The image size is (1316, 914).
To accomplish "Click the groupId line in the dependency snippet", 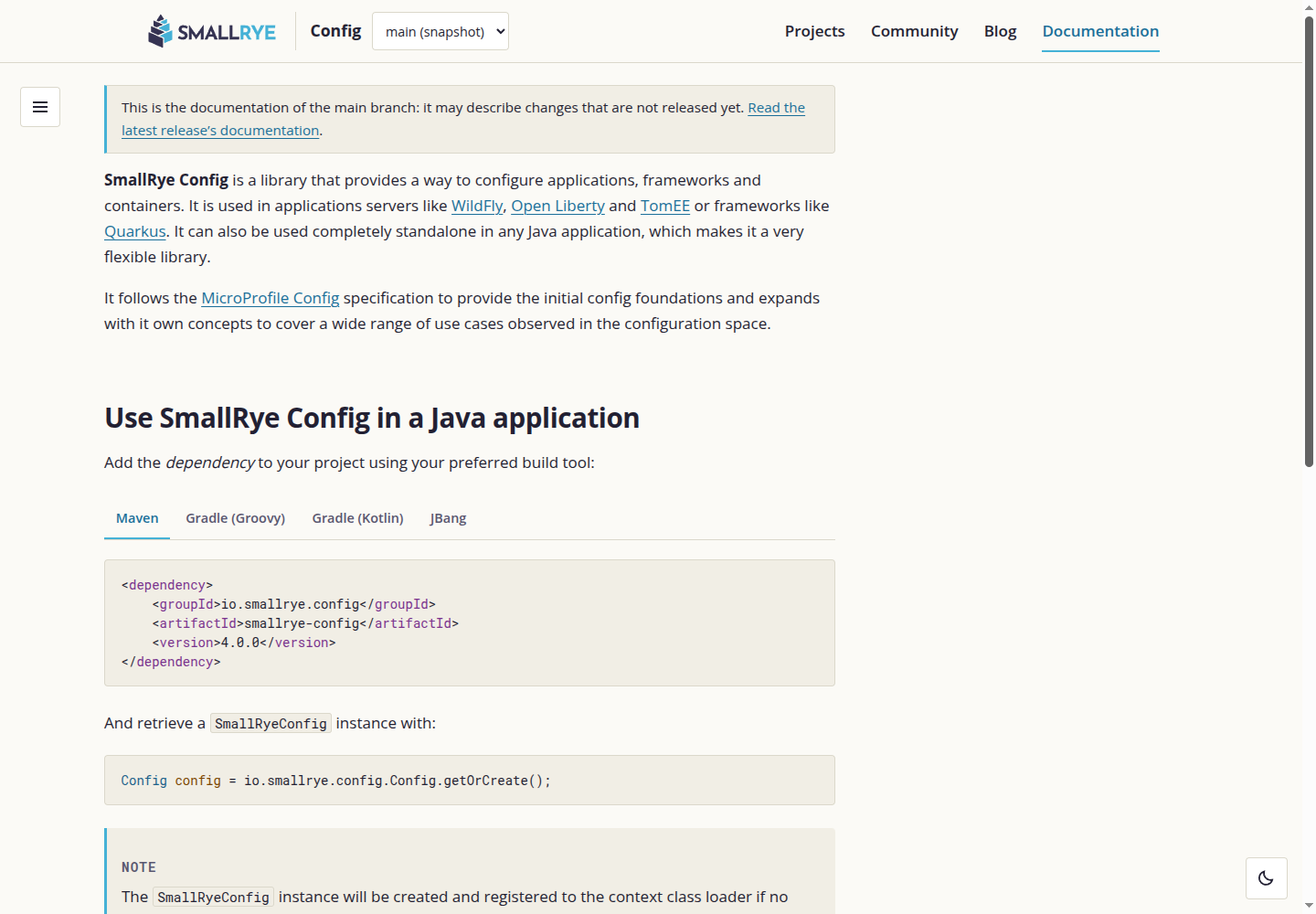I will tap(294, 604).
